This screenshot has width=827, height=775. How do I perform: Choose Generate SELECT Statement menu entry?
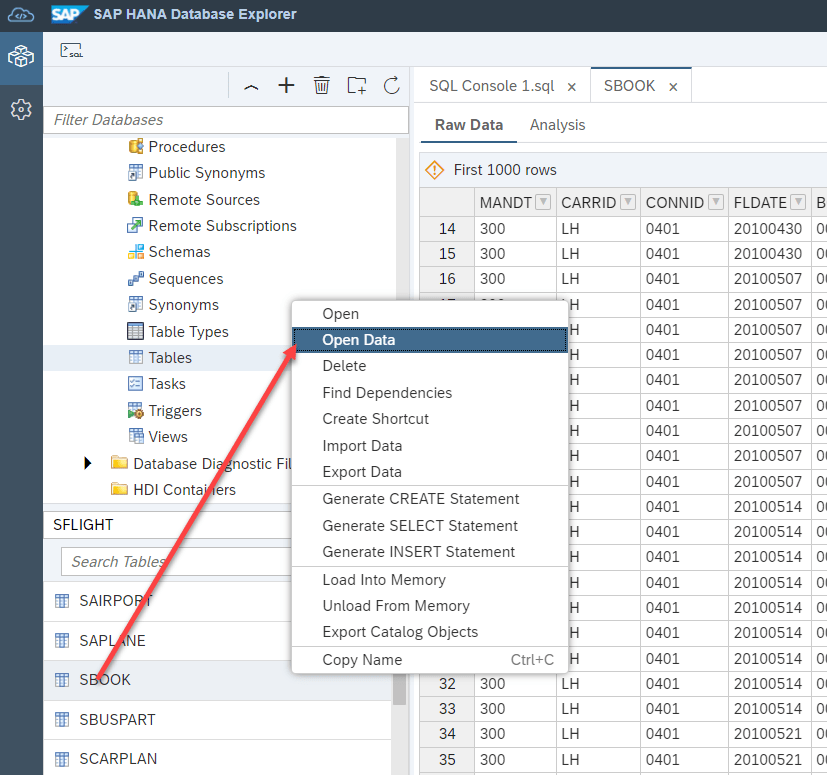click(x=419, y=525)
